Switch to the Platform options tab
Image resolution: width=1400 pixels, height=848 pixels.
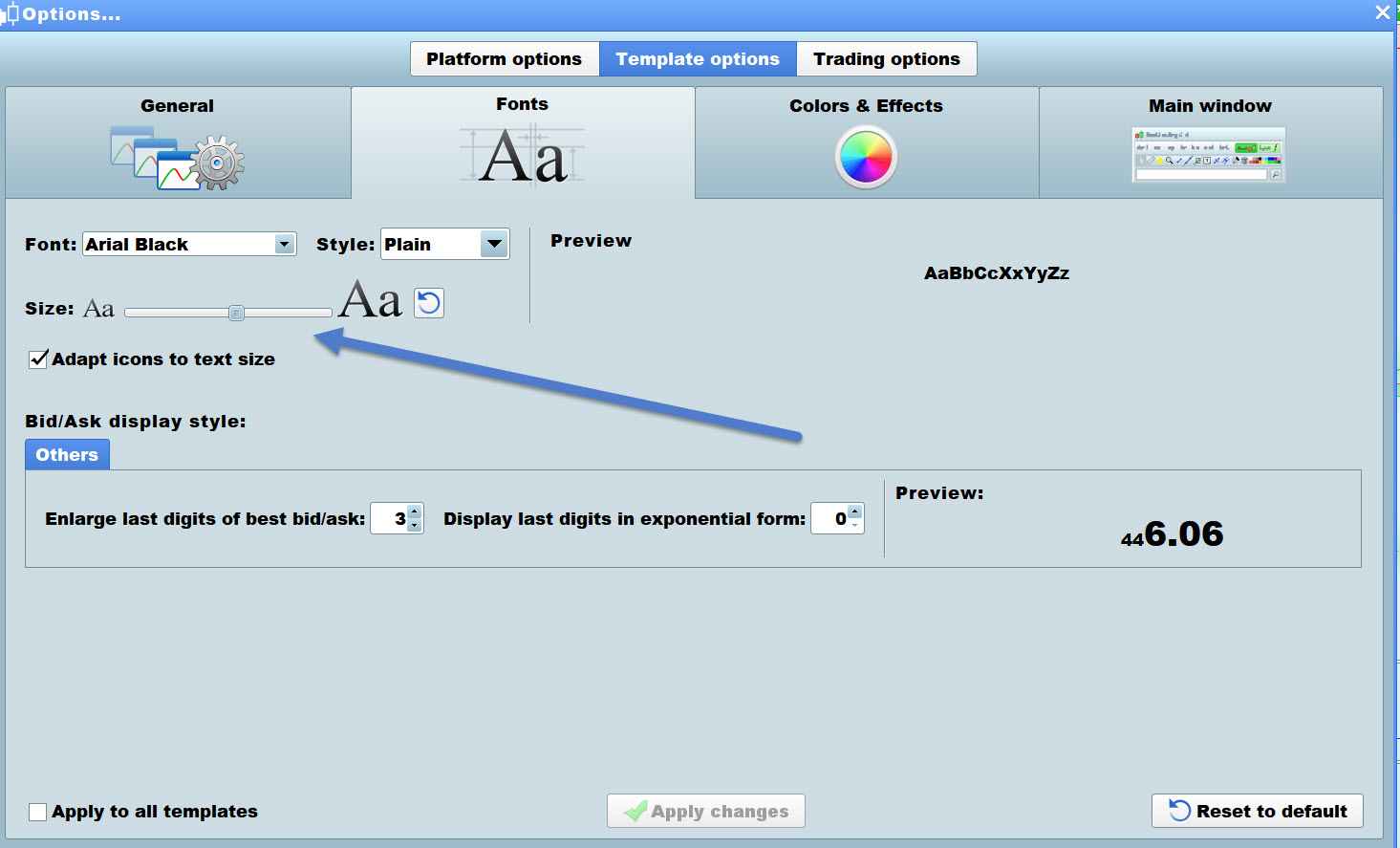(505, 59)
